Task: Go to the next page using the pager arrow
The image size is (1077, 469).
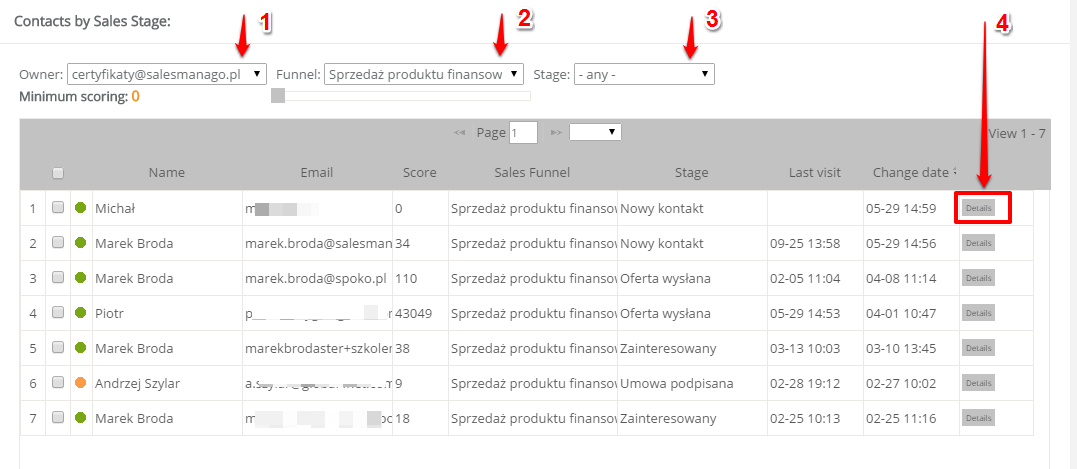Action: (556, 132)
